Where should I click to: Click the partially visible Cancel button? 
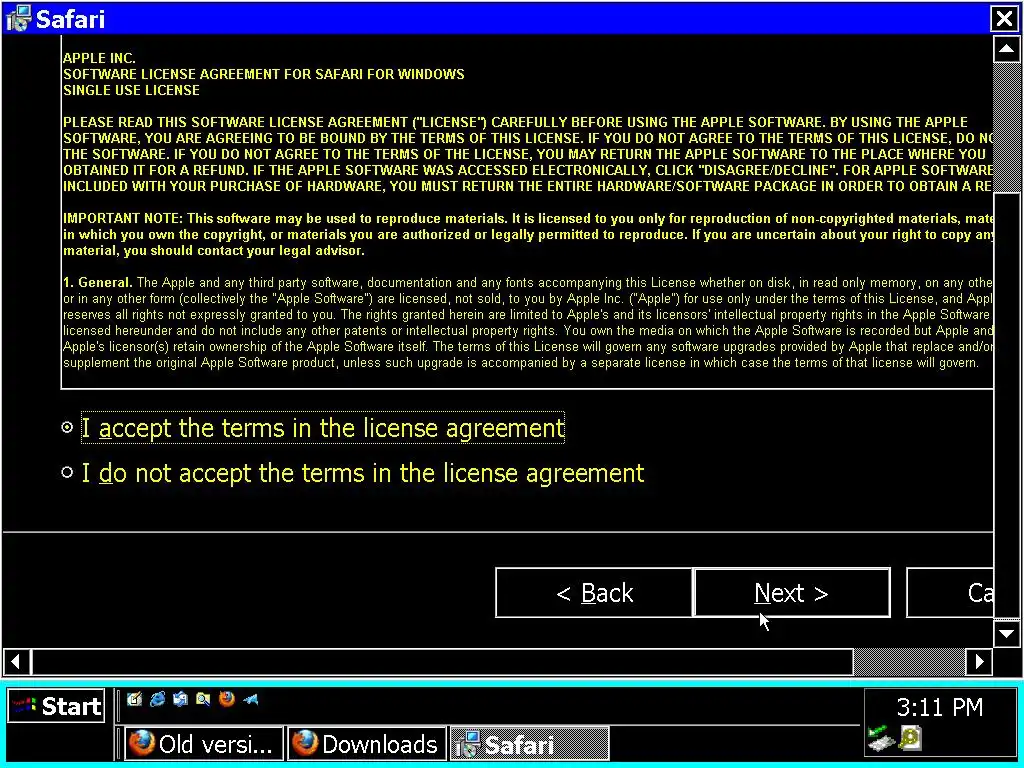[950, 593]
